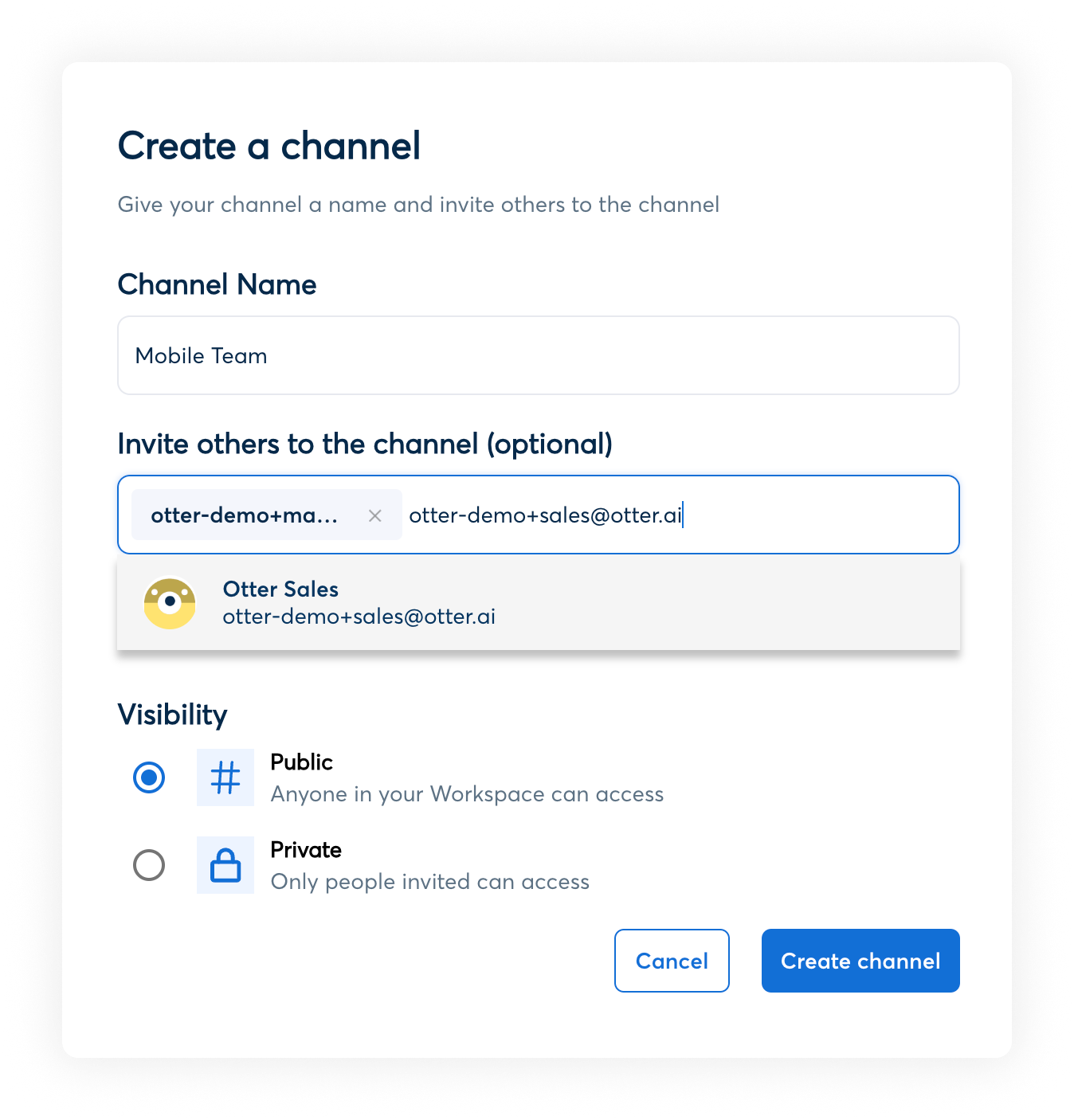Click "Only people invited can access" text
The height and width of the screenshot is (1120, 1074).
(430, 882)
